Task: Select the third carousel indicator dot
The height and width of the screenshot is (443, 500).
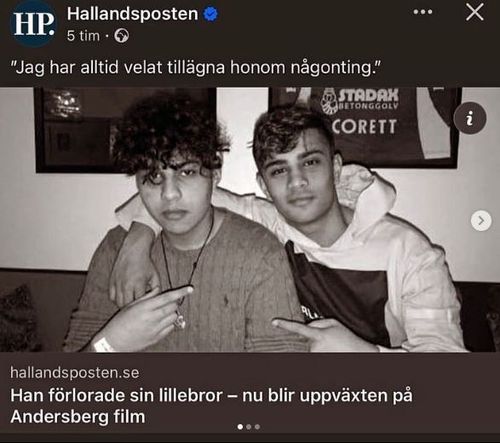Action: point(257,427)
